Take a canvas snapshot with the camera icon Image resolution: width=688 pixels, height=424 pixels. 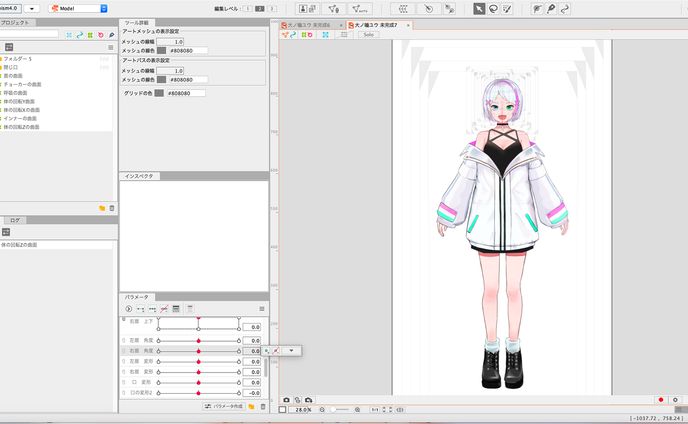pos(287,400)
